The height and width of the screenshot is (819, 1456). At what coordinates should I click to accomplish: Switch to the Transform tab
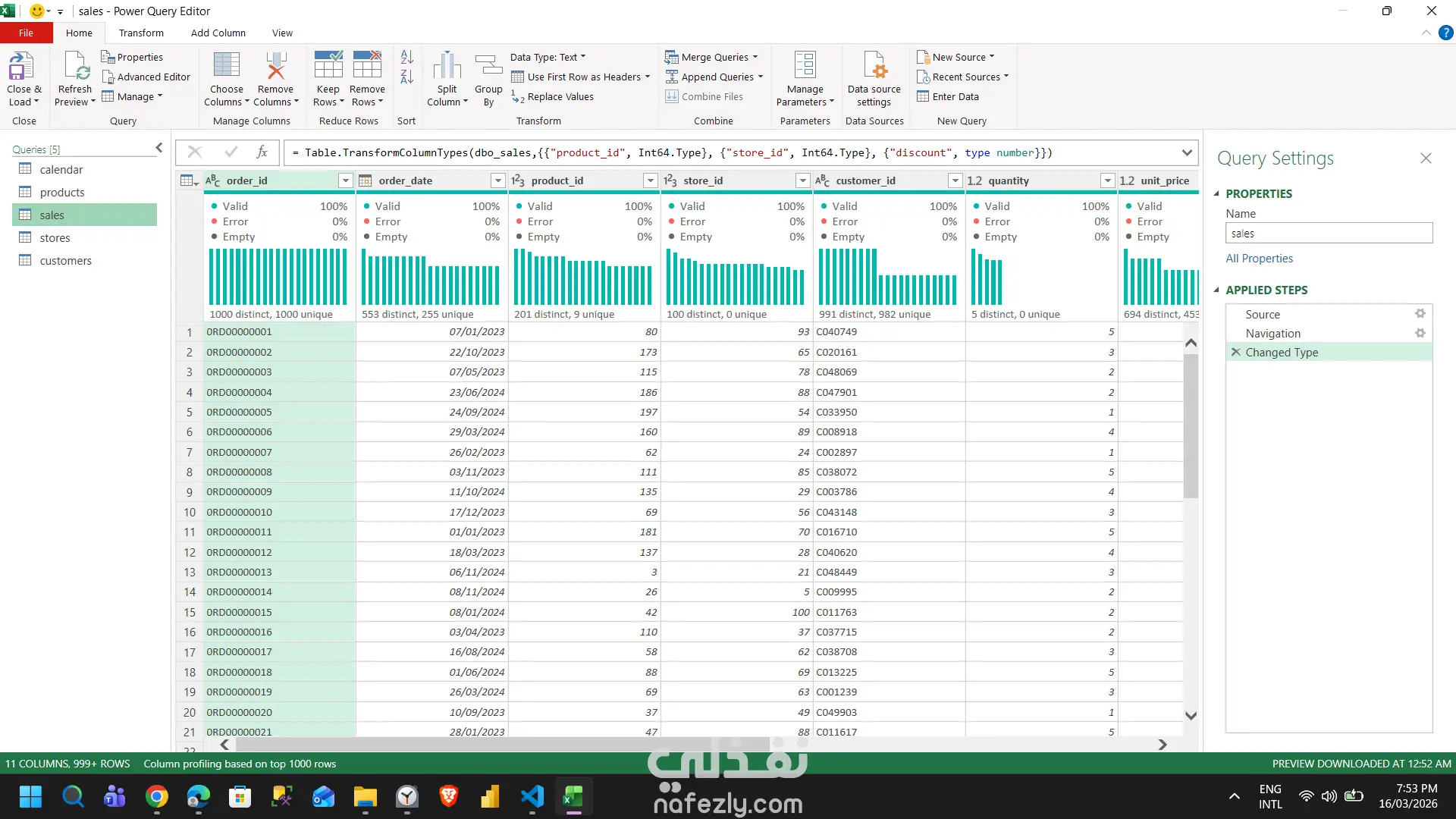point(141,33)
